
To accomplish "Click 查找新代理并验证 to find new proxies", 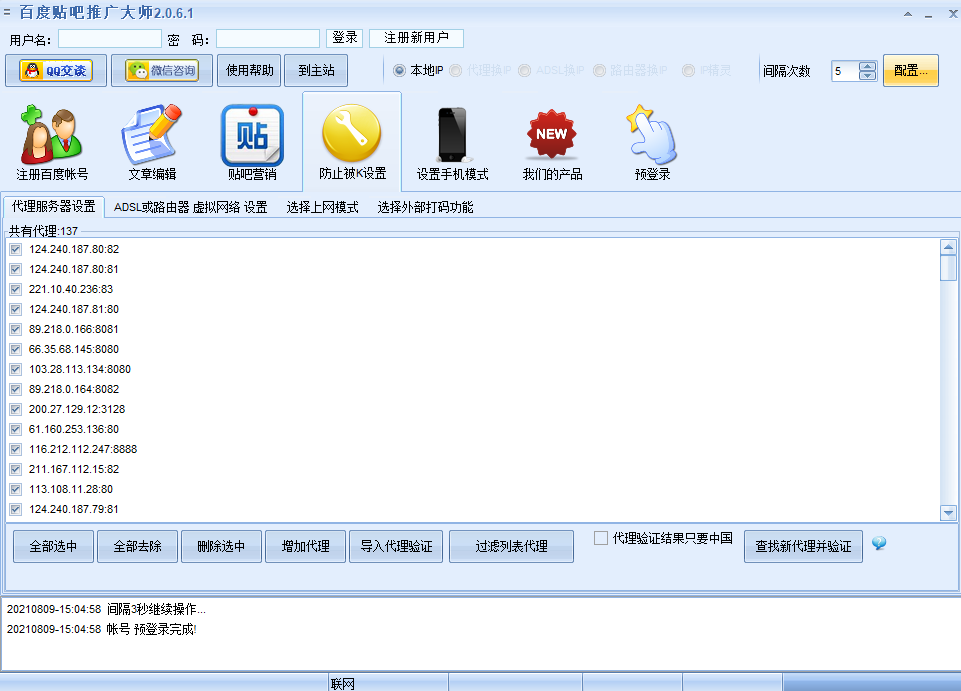I will [803, 546].
